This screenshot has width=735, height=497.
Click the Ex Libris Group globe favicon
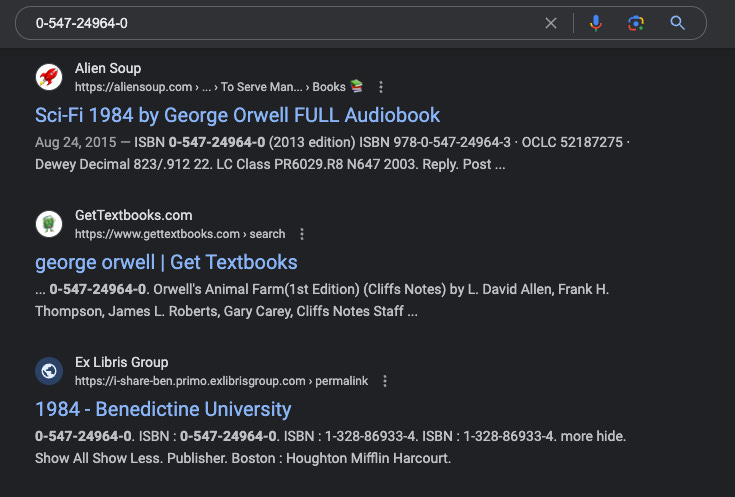(x=49, y=371)
